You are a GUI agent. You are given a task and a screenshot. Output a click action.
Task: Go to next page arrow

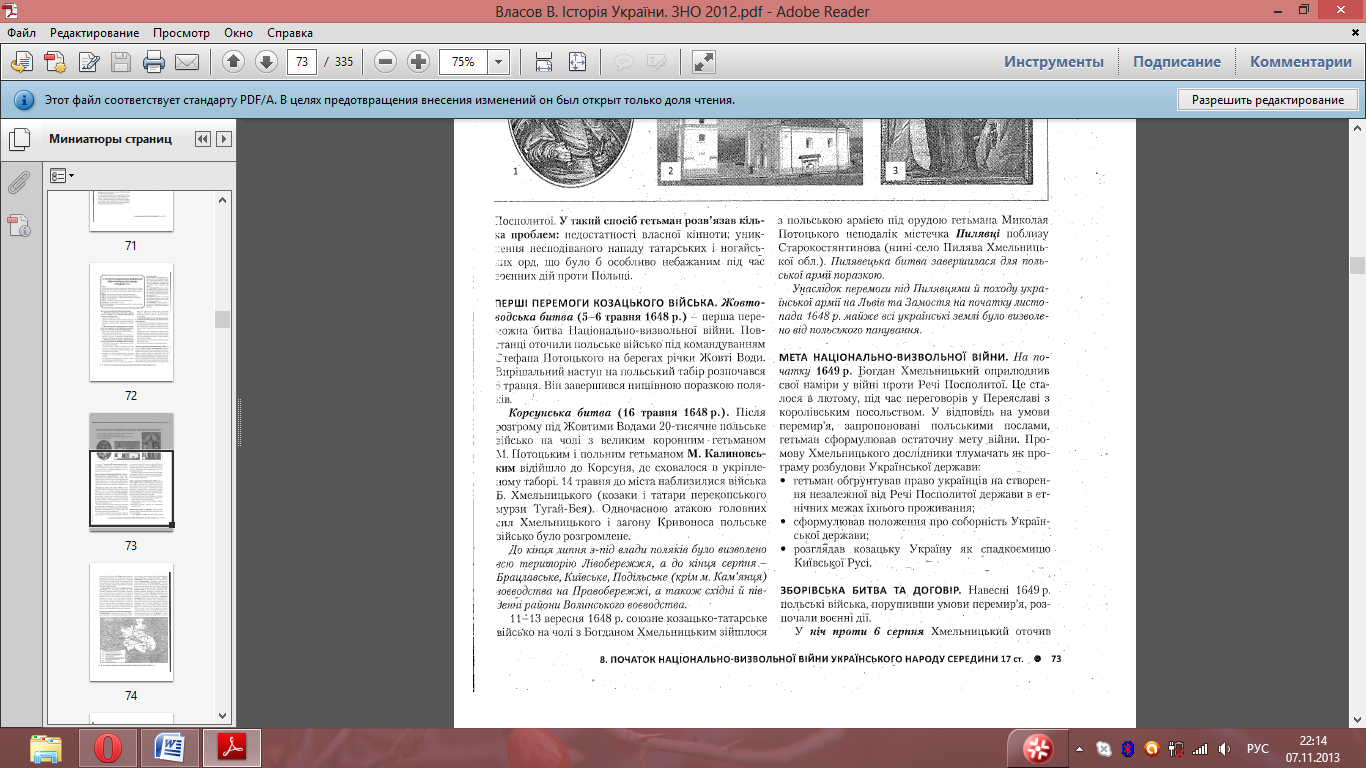coord(266,62)
